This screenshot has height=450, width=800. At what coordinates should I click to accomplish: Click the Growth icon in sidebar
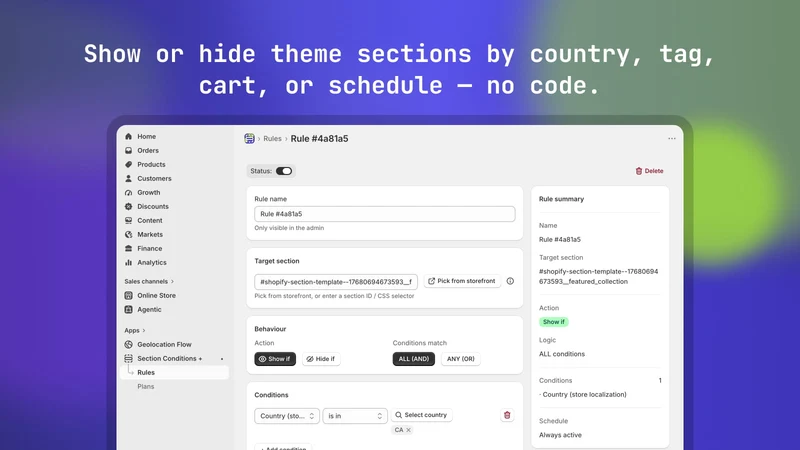(x=129, y=192)
